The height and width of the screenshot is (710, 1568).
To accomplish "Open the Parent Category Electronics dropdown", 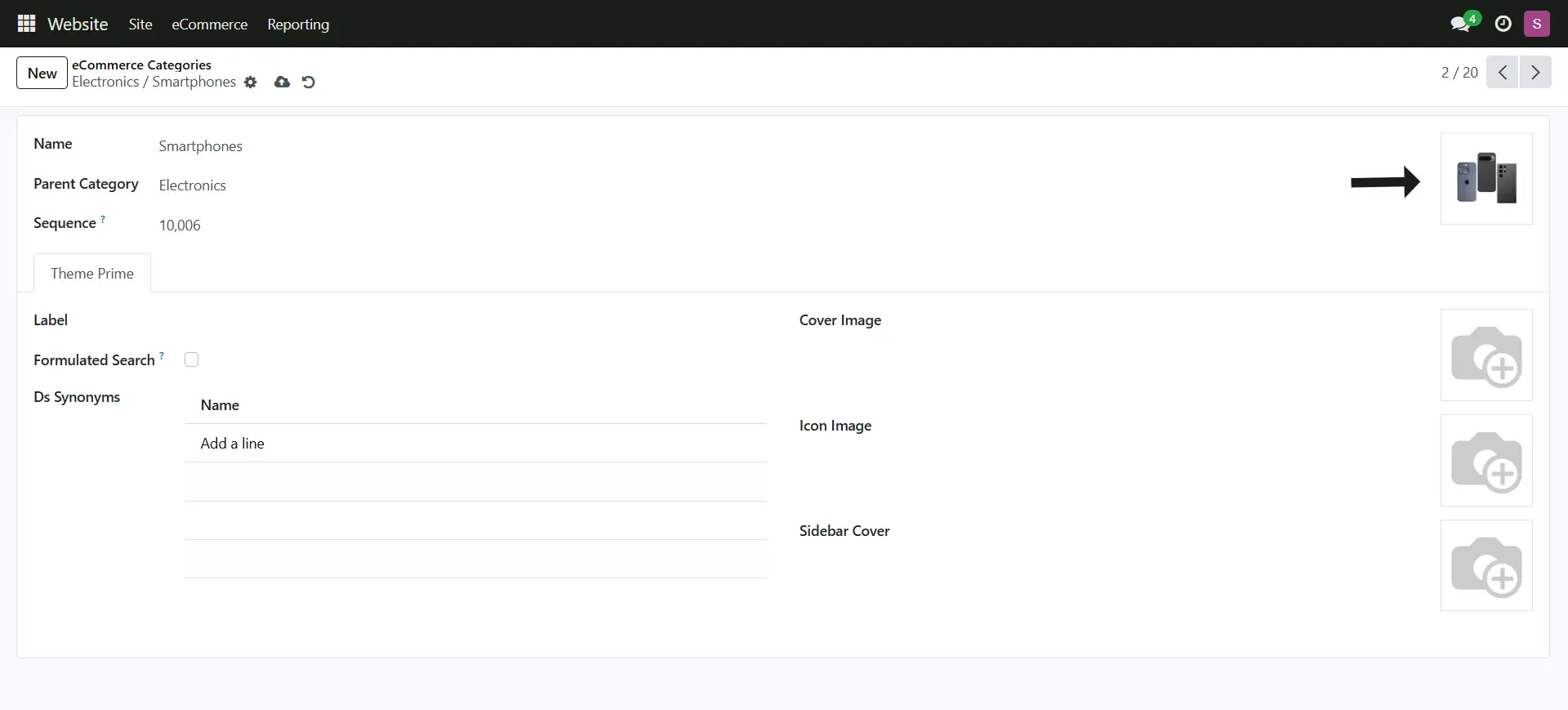I will pos(193,185).
